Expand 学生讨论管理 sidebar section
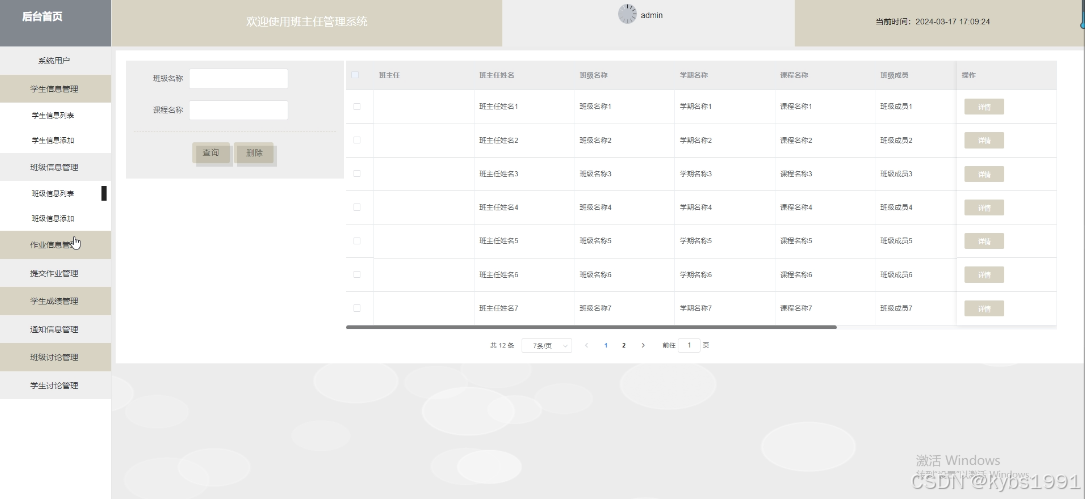This screenshot has width=1085, height=499. pos(55,385)
